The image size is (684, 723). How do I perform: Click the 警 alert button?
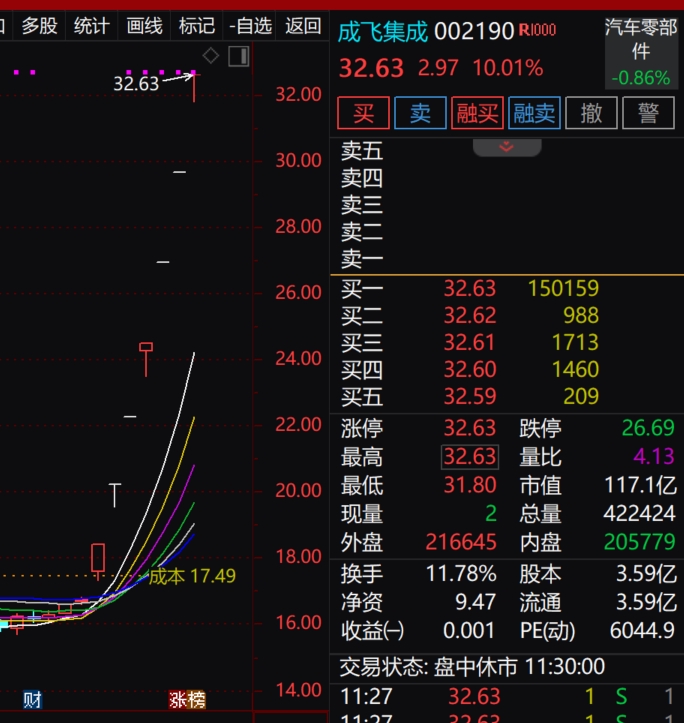[648, 113]
